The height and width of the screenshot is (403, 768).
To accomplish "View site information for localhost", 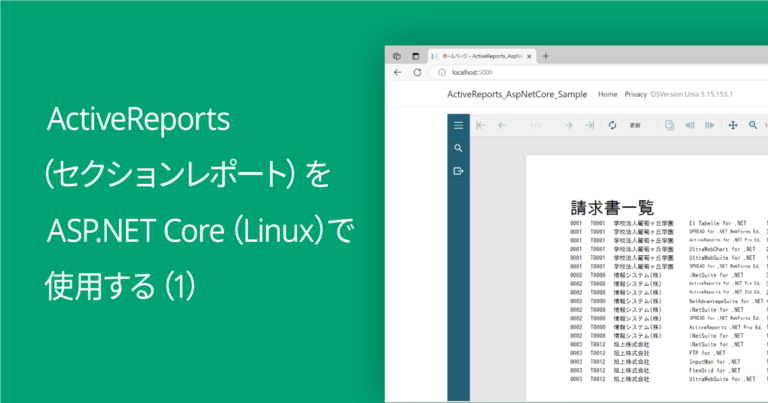I will click(x=442, y=72).
